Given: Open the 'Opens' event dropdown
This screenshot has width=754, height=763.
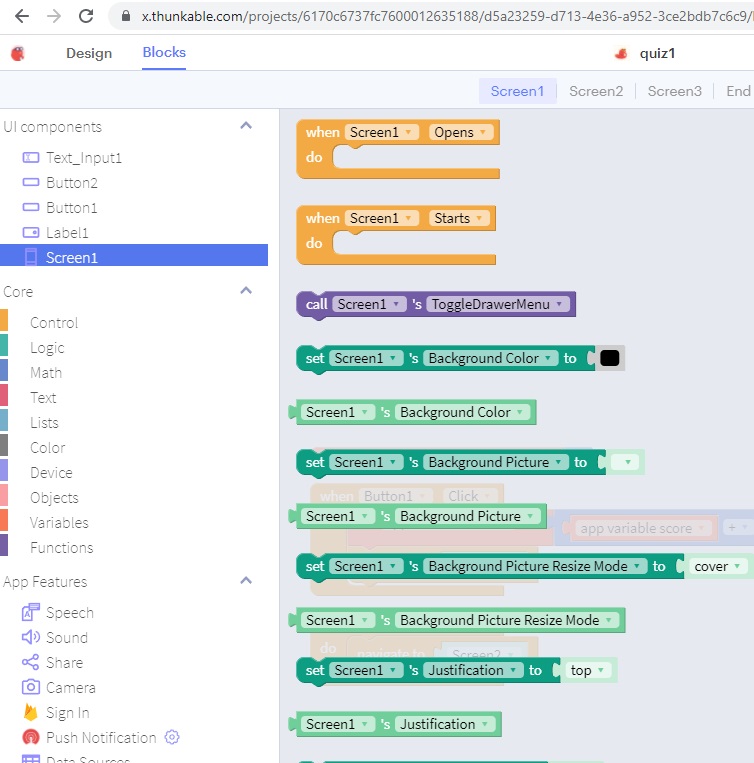Looking at the screenshot, I should point(460,133).
